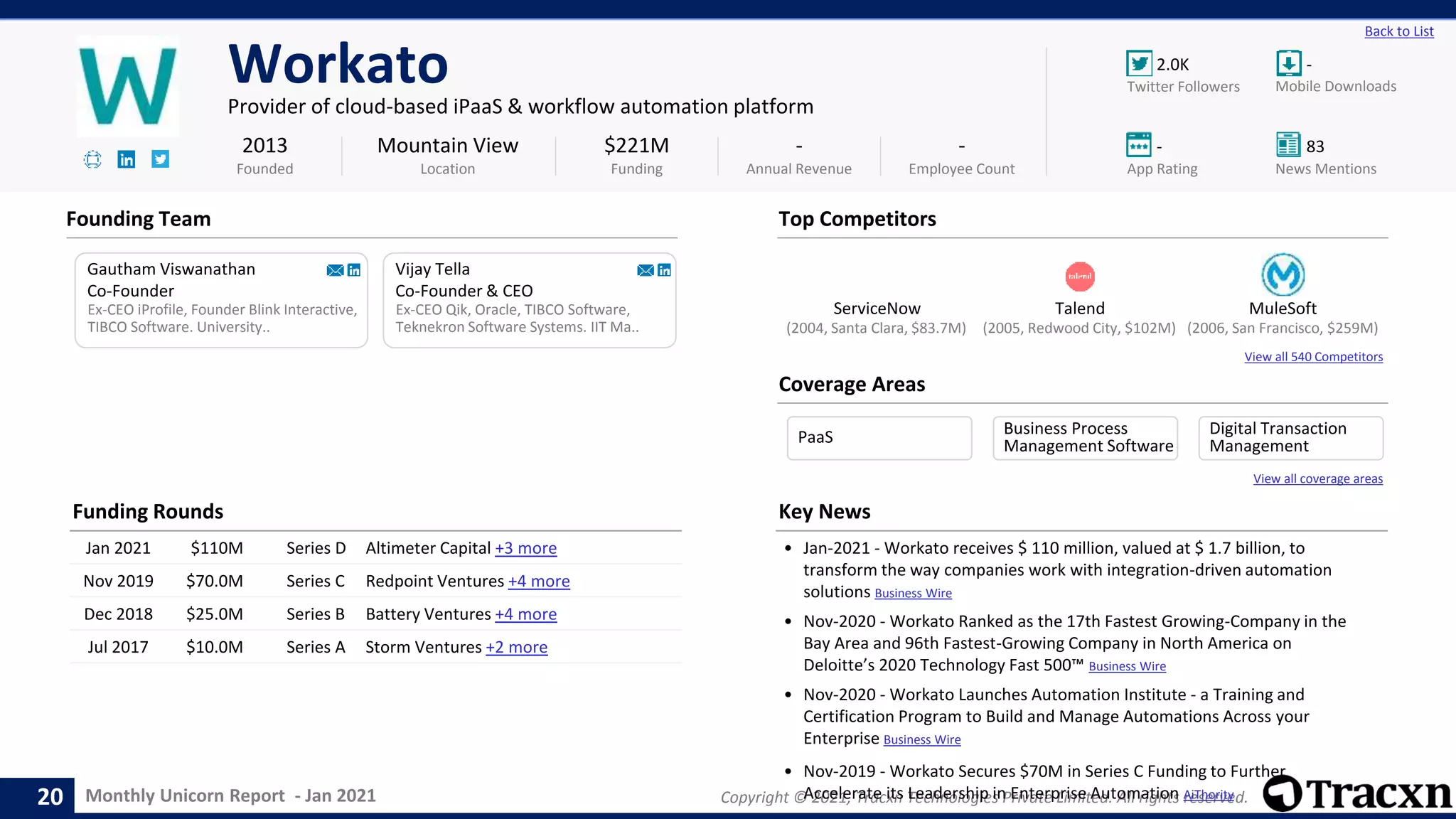Viewport: 1456px width, 819px height.
Task: Click the App Rating icon
Action: coord(1139,145)
